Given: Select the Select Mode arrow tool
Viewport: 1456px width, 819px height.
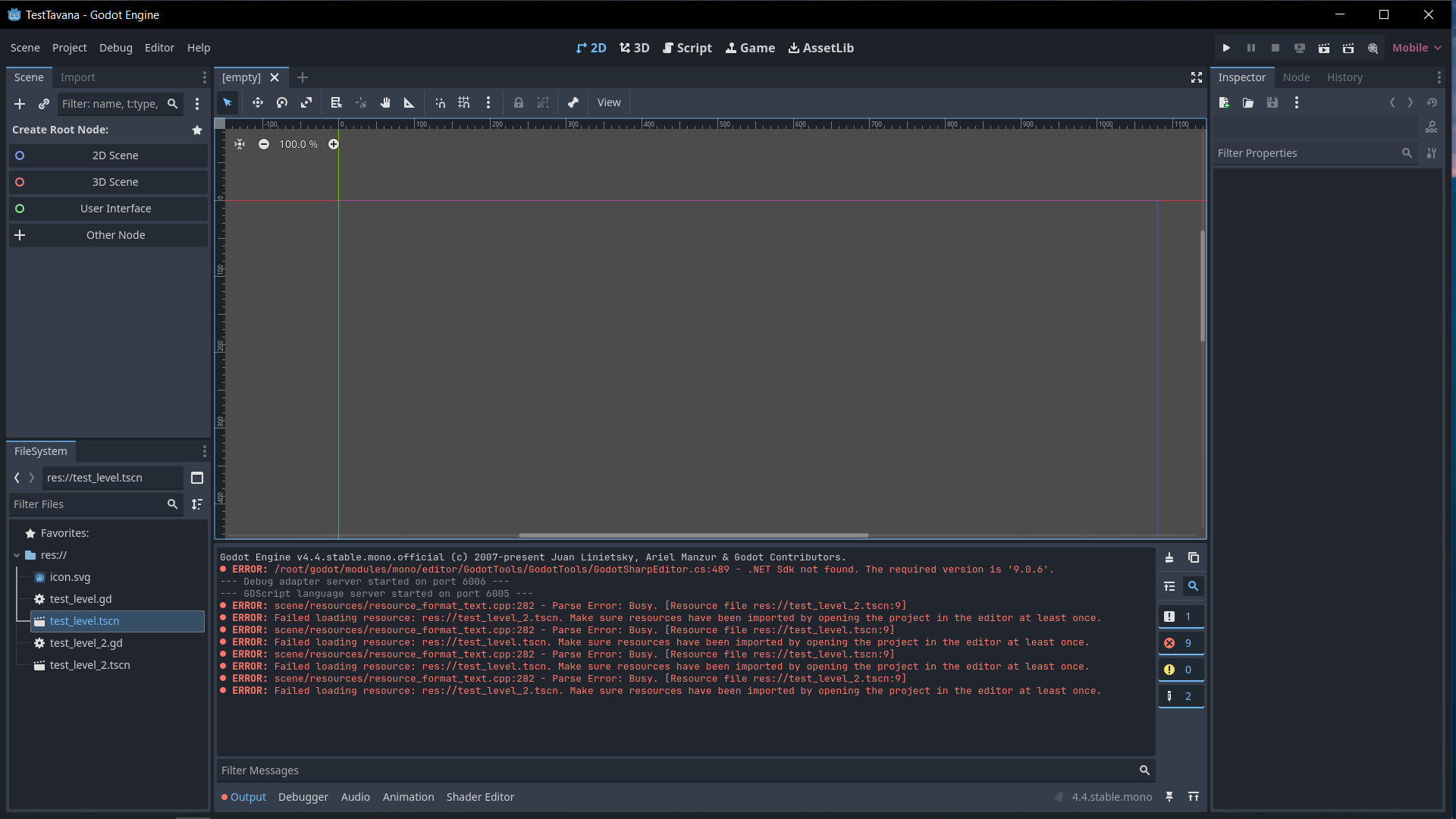Looking at the screenshot, I should pos(227,102).
